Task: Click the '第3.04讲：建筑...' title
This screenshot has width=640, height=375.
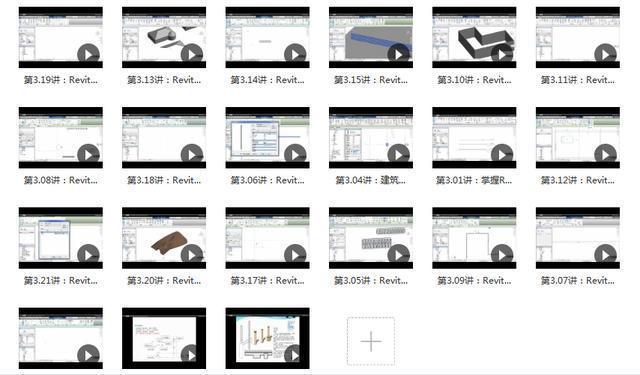Action: click(x=371, y=180)
